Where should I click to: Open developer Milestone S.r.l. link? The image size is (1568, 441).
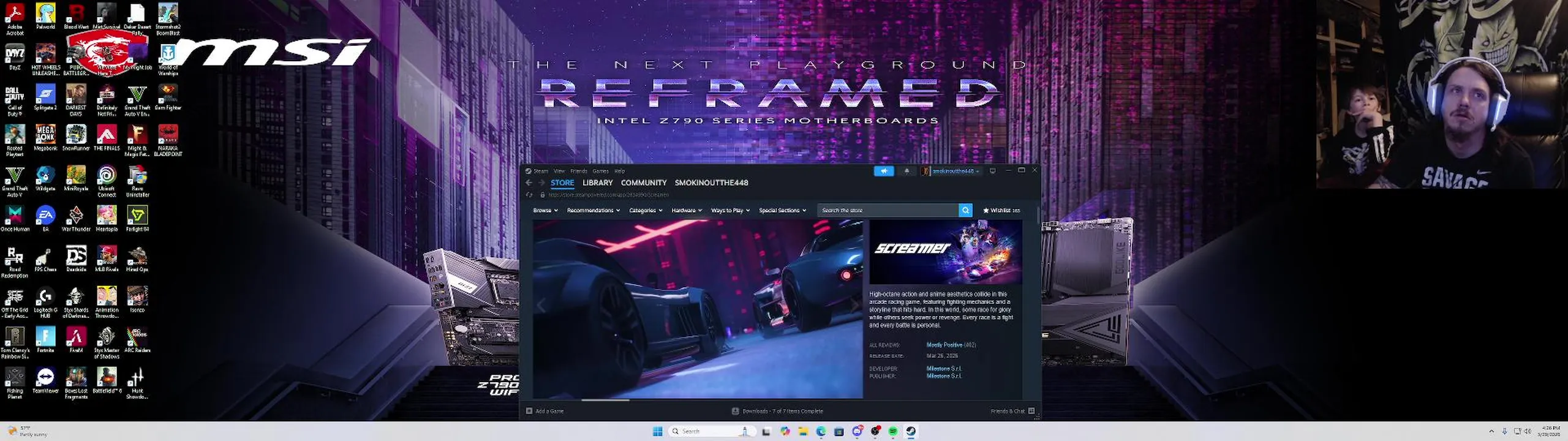[944, 369]
